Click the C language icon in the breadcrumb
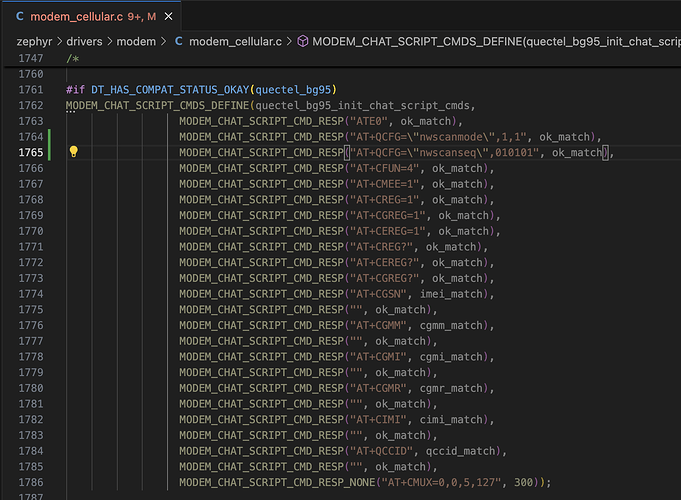 coord(179,41)
